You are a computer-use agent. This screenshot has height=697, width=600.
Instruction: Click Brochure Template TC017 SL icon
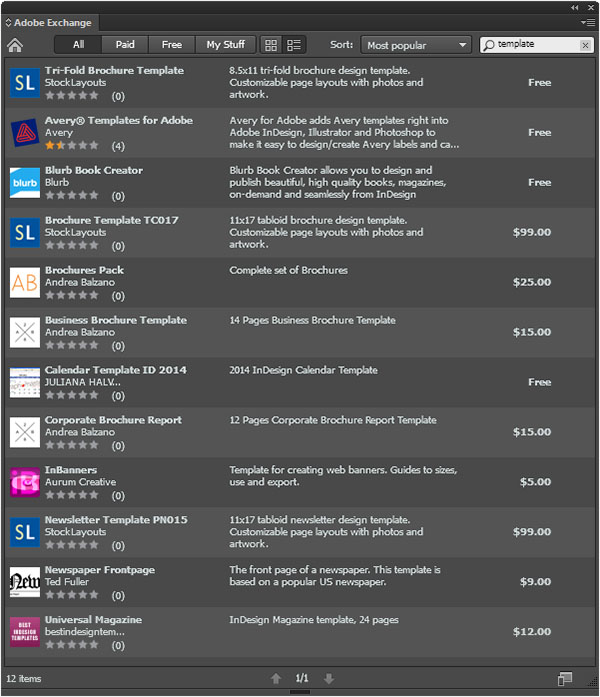[25, 232]
